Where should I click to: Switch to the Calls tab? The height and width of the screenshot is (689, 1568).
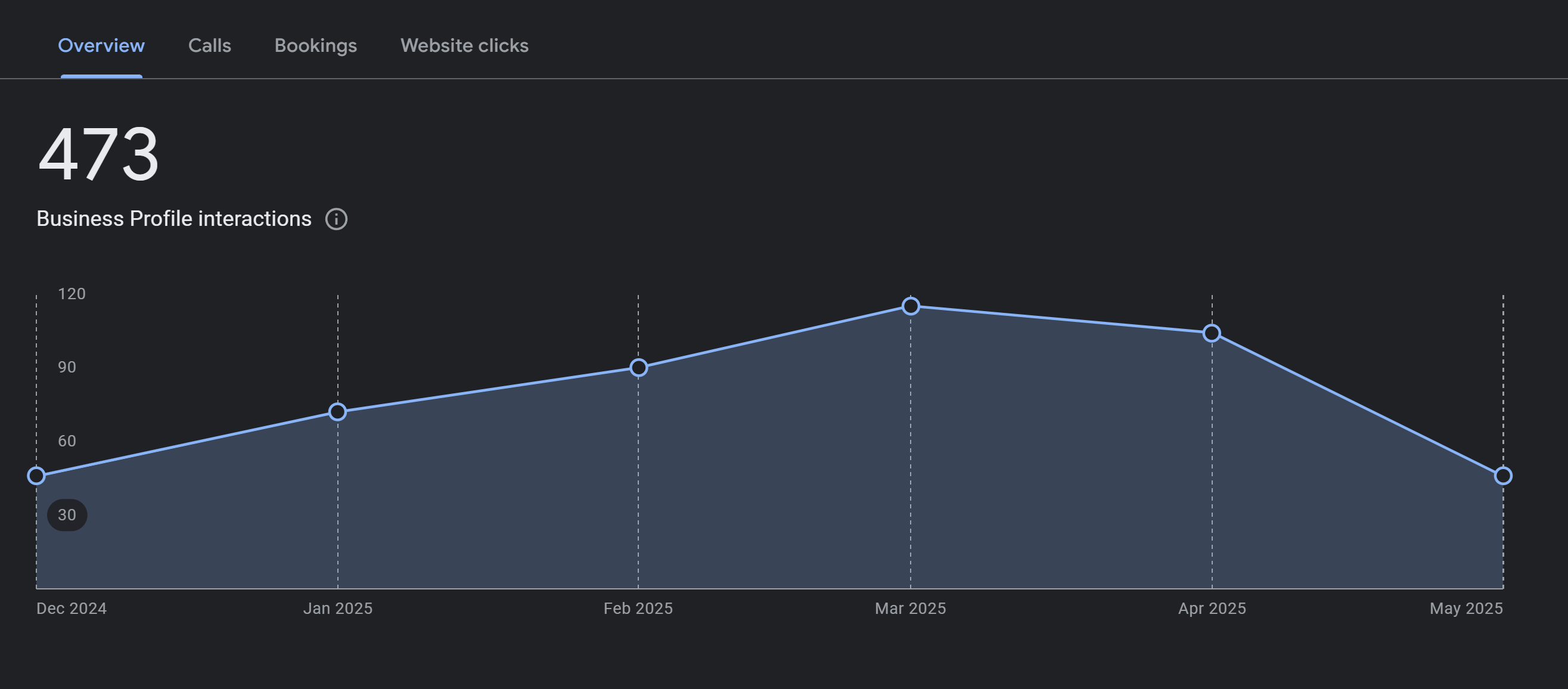point(209,46)
